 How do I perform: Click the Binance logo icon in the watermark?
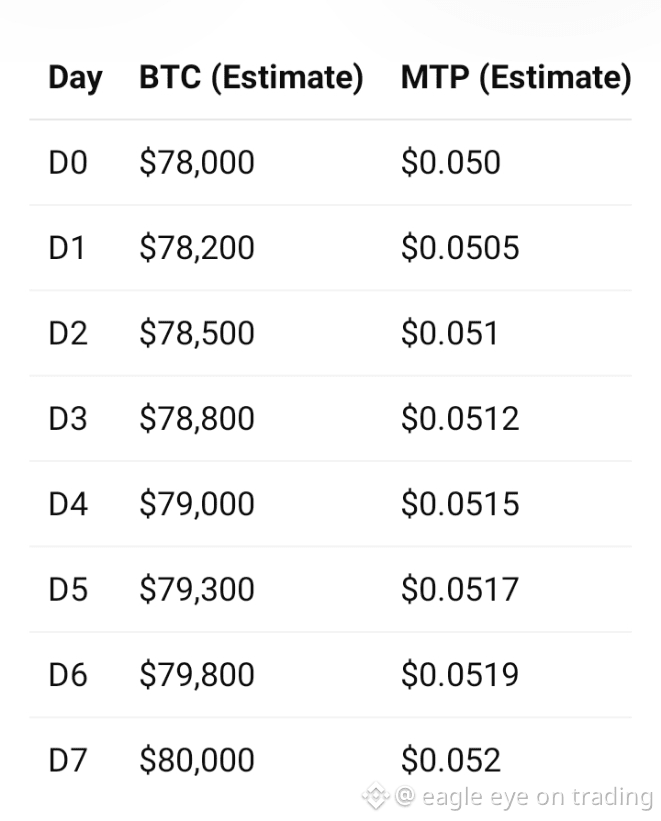click(x=376, y=797)
